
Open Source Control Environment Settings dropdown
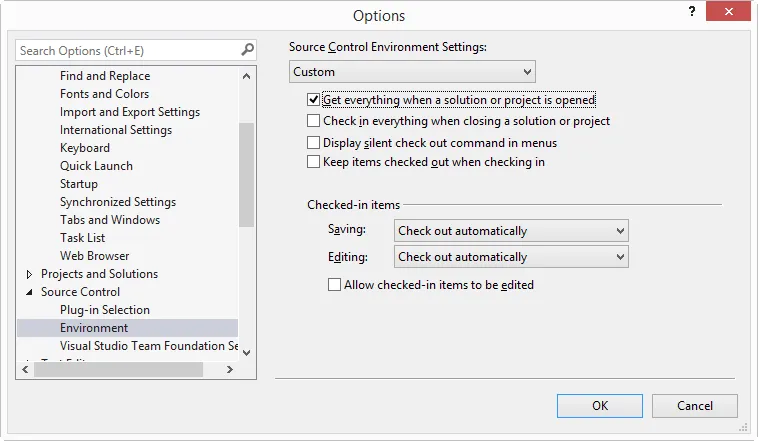pos(413,72)
